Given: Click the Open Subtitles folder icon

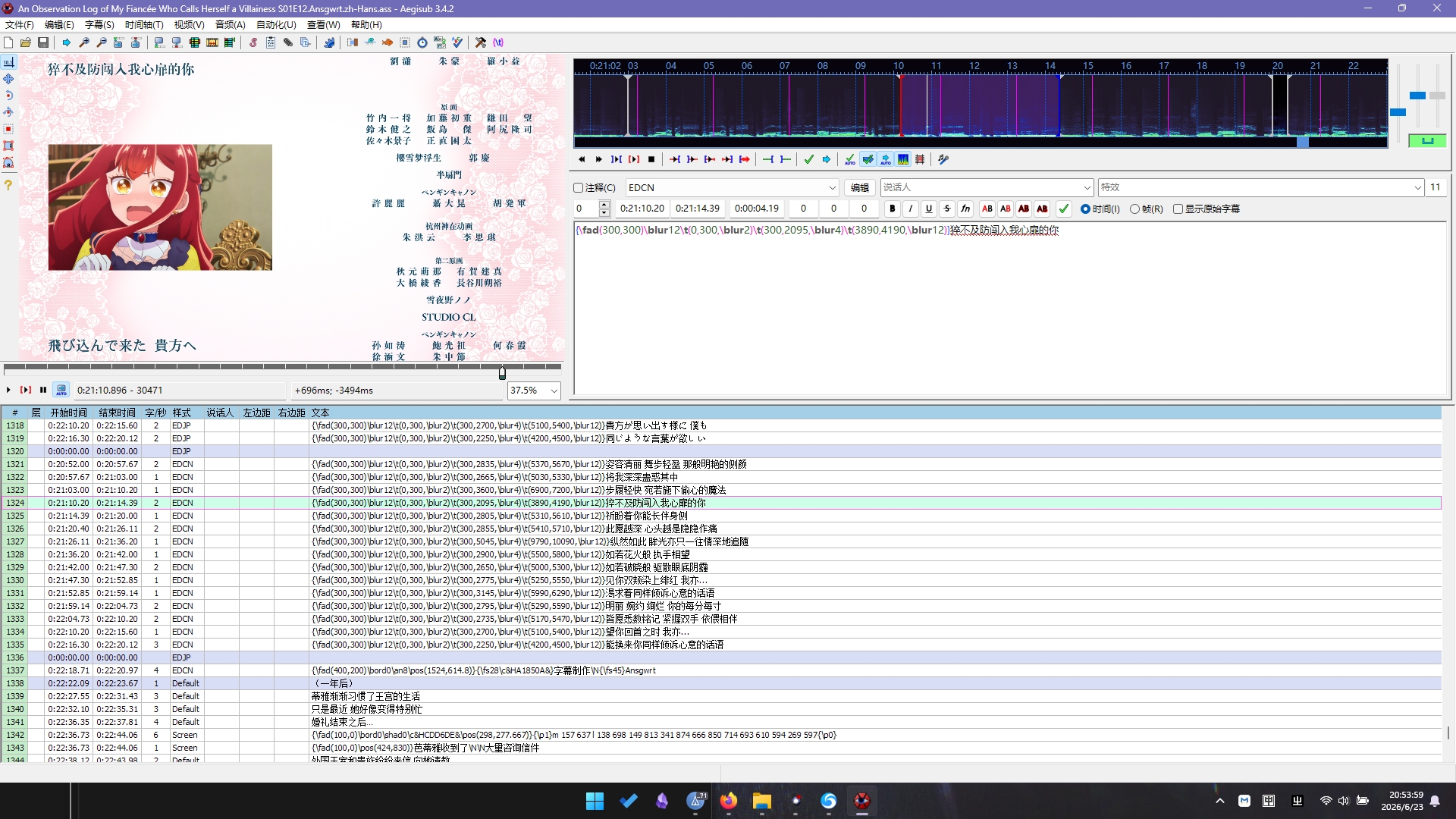Looking at the screenshot, I should tap(26, 42).
